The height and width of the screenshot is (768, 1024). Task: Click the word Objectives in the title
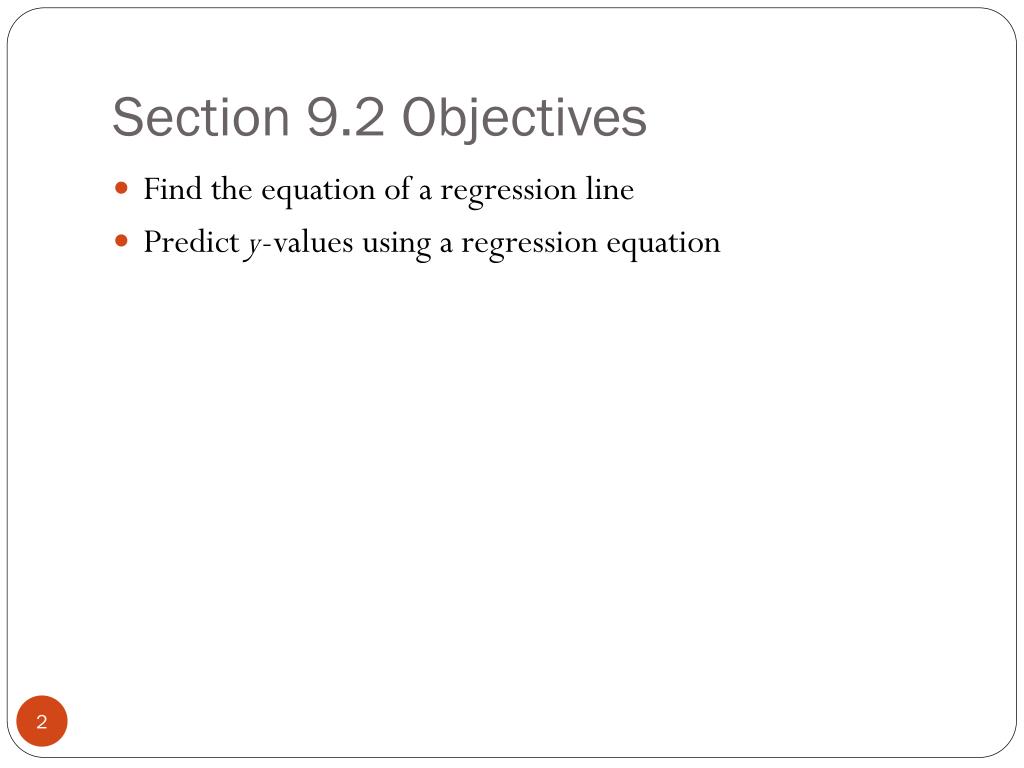[x=524, y=119]
